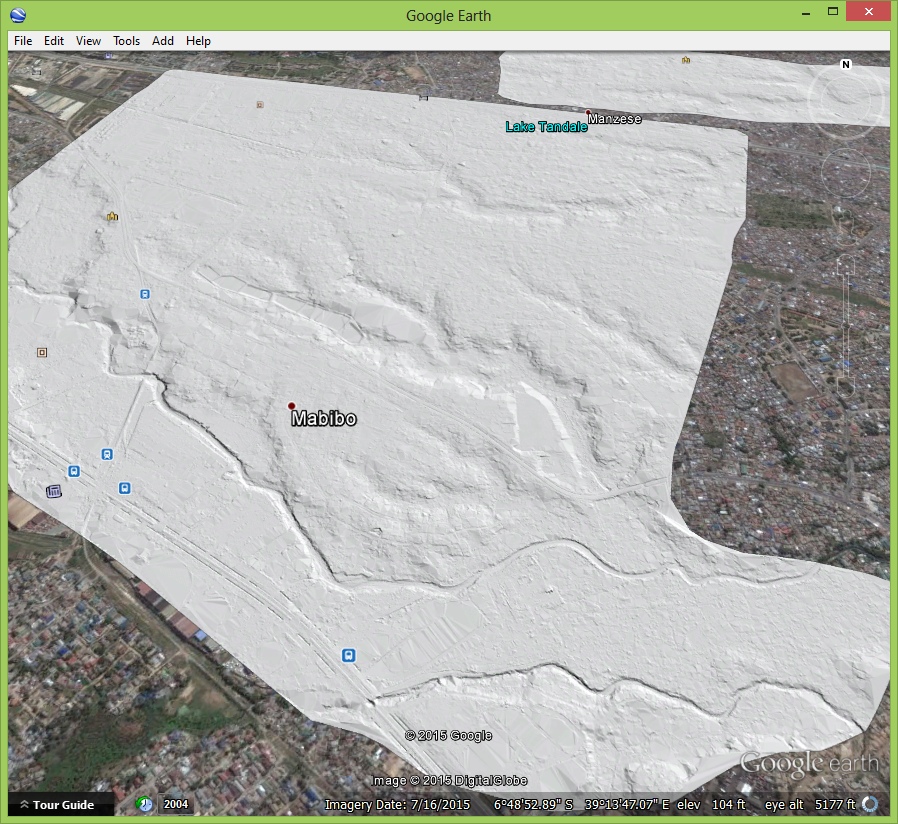898x824 pixels.
Task: Click the yellow place icon above the lone transit marker
Action: [112, 216]
